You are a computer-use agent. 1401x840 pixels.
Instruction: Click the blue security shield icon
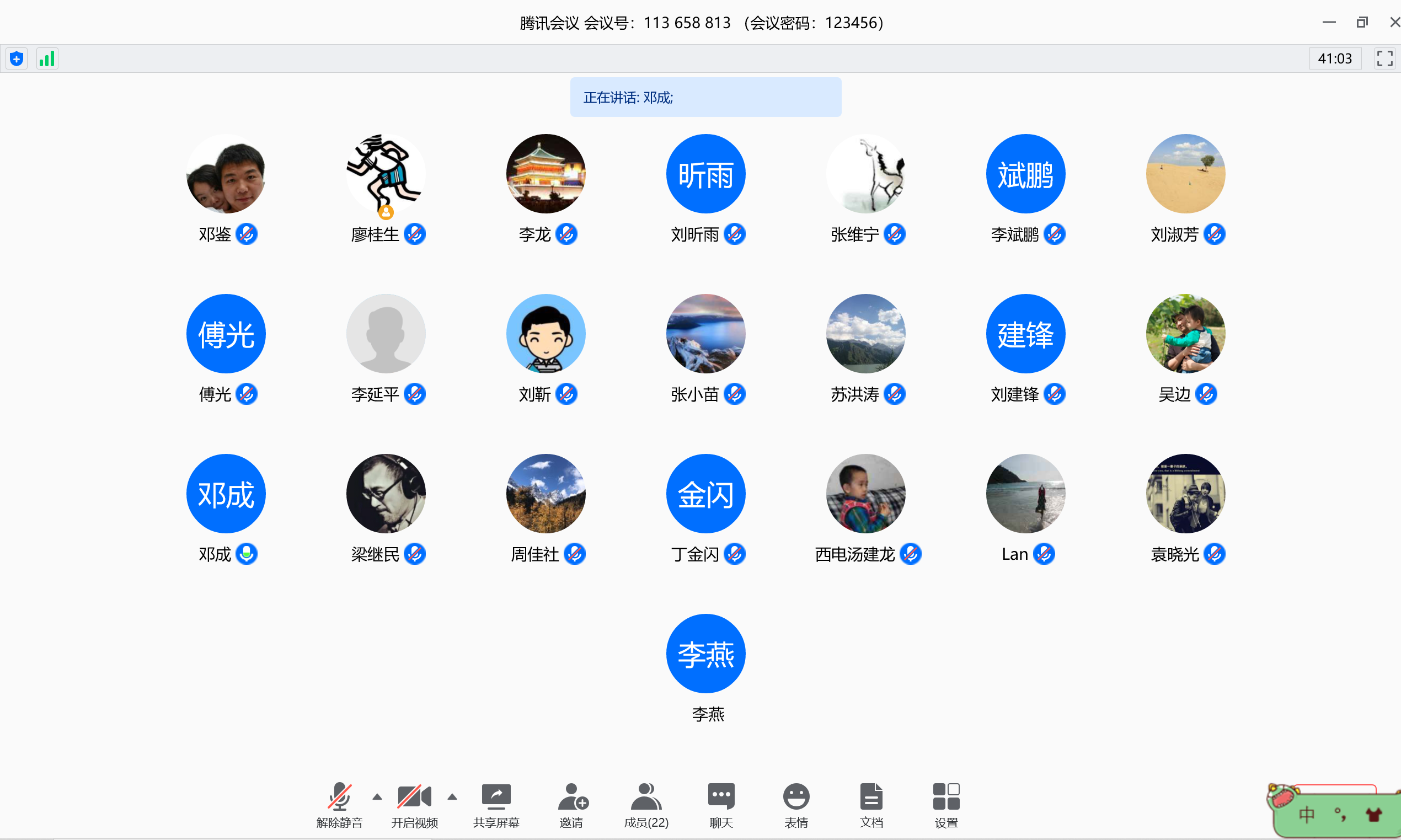(17, 58)
